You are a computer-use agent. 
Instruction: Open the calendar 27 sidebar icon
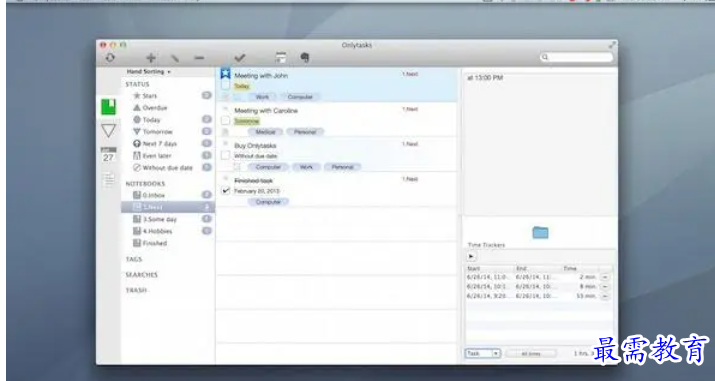point(109,155)
